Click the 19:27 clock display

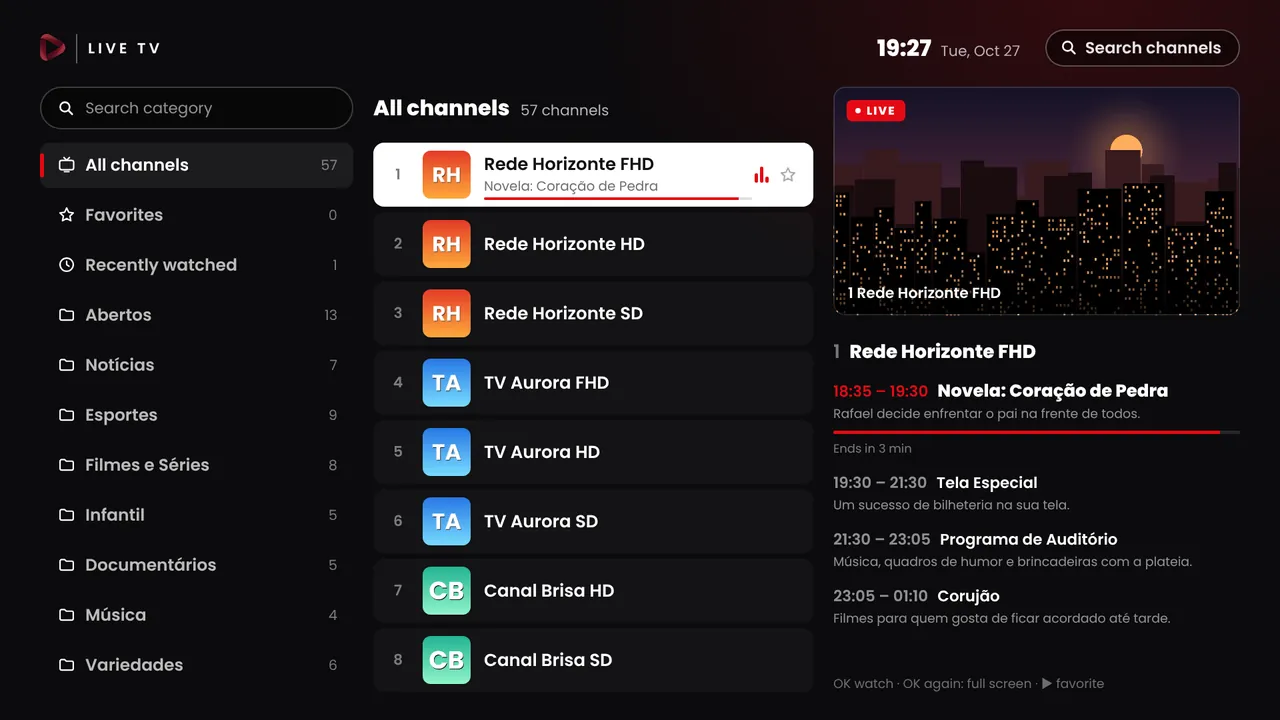click(x=904, y=48)
